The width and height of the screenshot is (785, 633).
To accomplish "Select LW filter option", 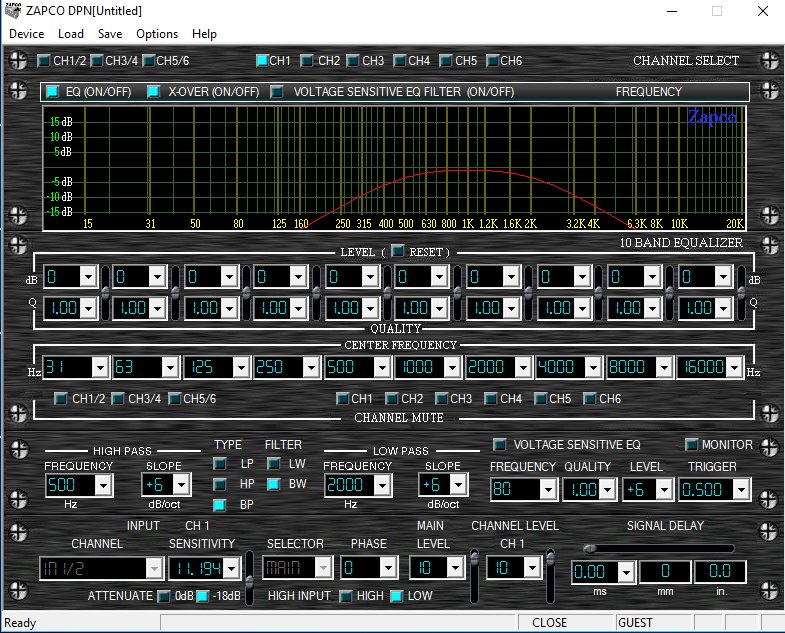I will (x=273, y=464).
